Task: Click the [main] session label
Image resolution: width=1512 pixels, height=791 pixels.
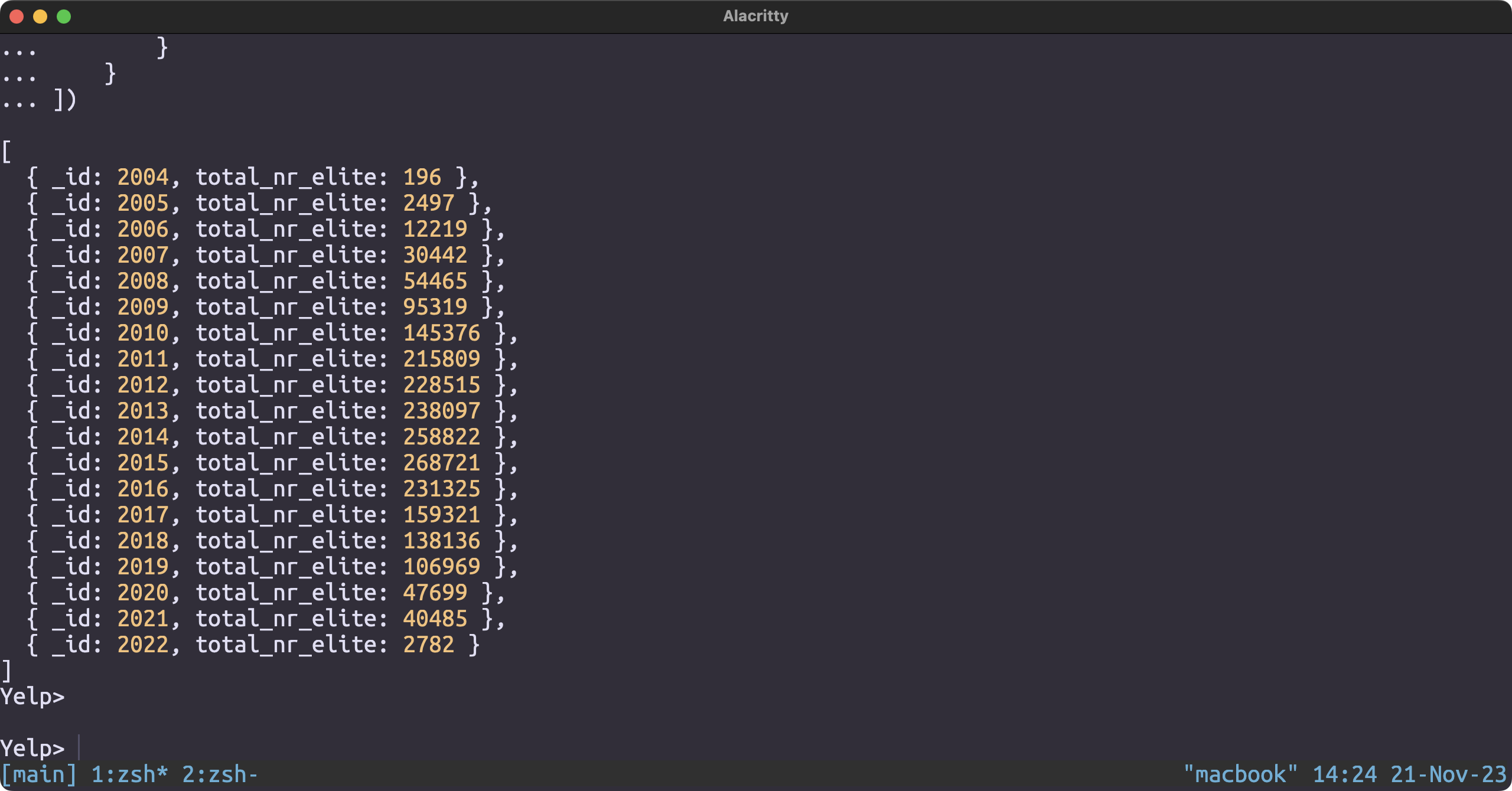Action: (39, 774)
